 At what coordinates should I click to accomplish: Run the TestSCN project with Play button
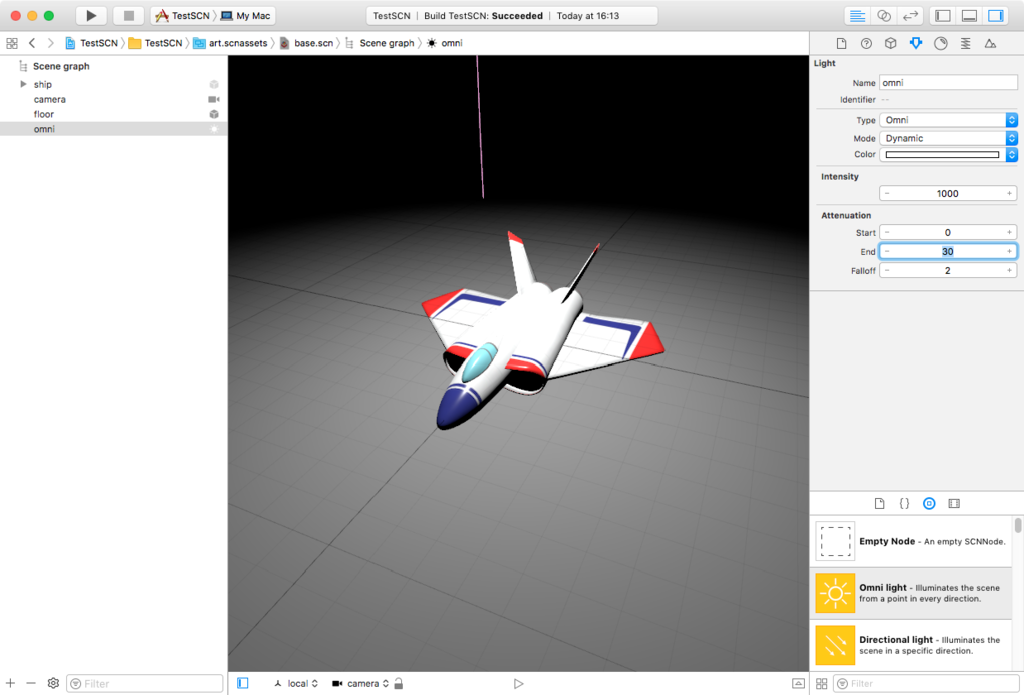click(x=91, y=16)
